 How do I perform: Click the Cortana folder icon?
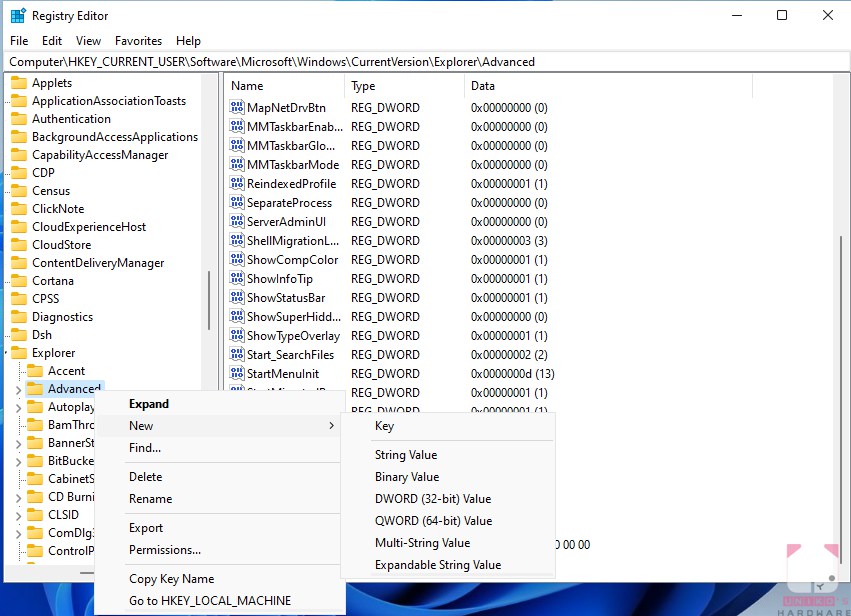pyautogui.click(x=19, y=281)
